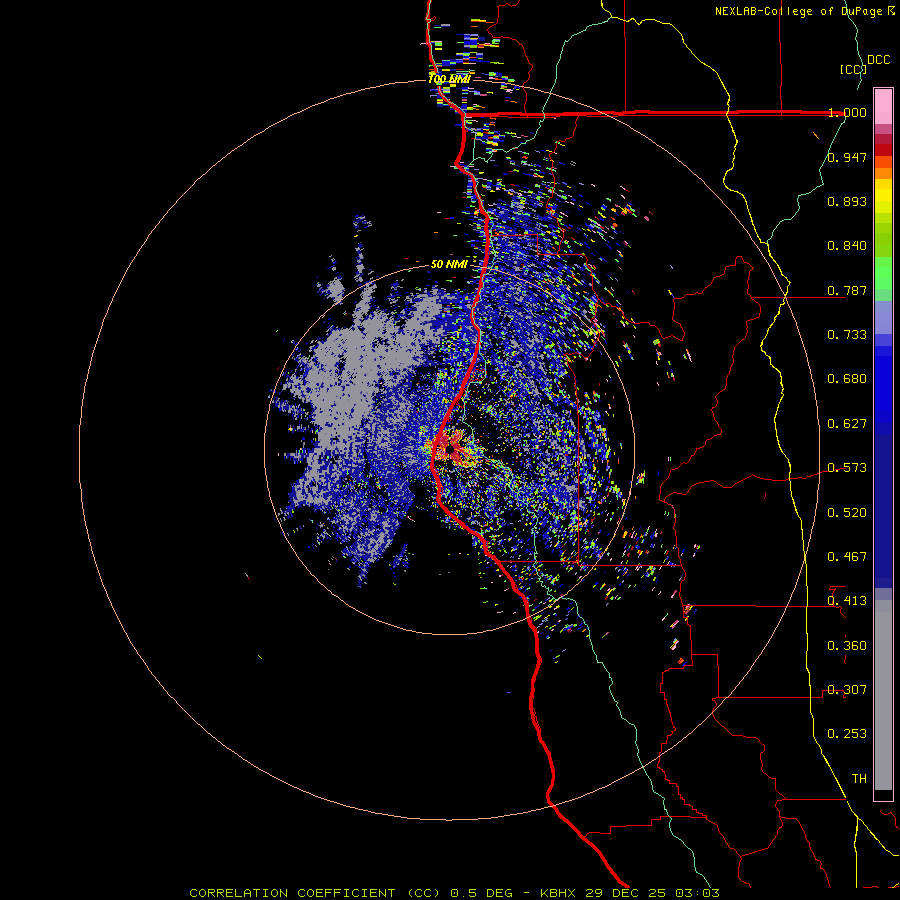Viewport: 900px width, 900px height.
Task: Click the 0.520 scale label
Action: click(x=847, y=512)
